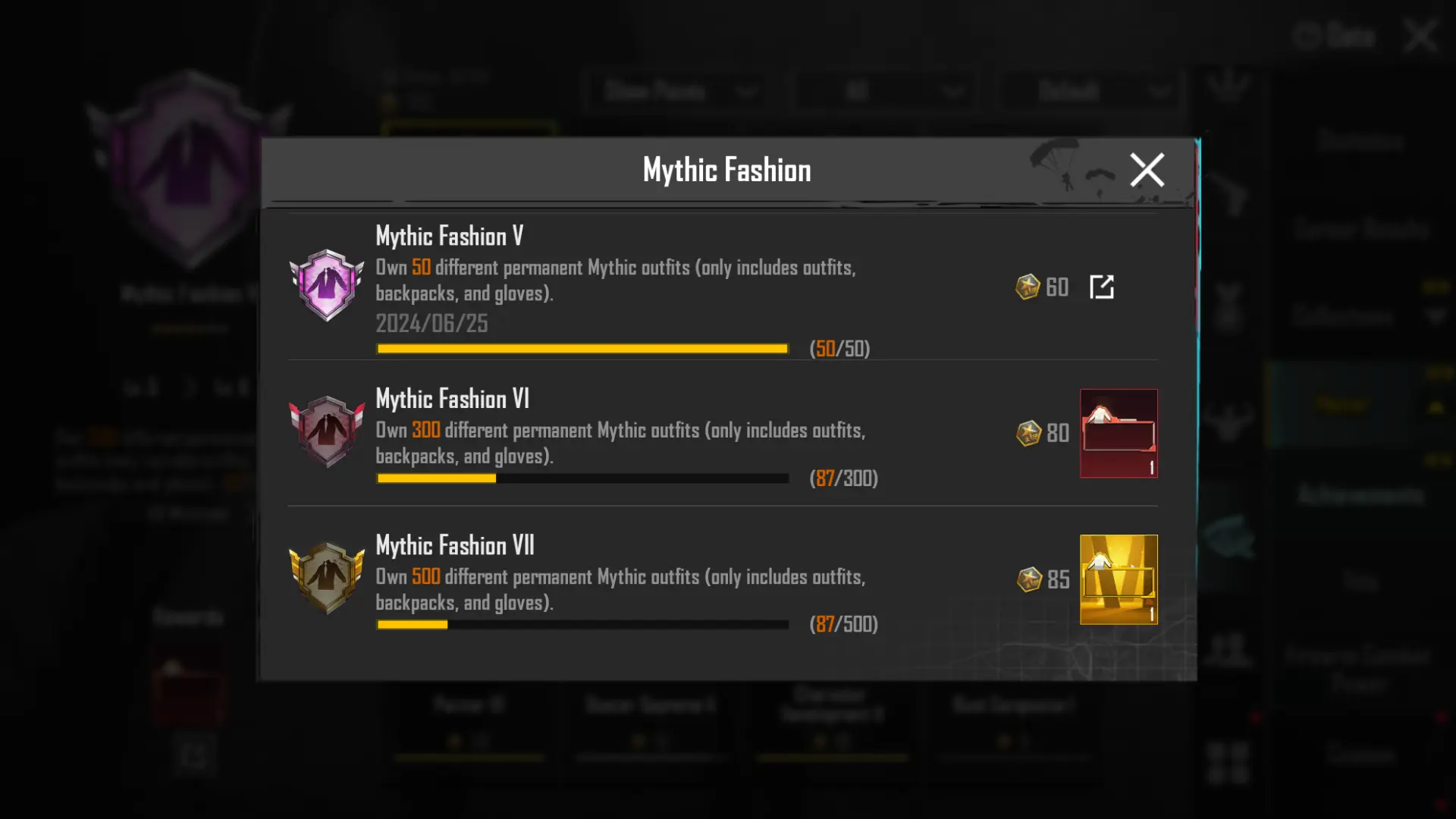Click the Mythic Fashion VI red badge icon
The height and width of the screenshot is (819, 1456).
[327, 431]
